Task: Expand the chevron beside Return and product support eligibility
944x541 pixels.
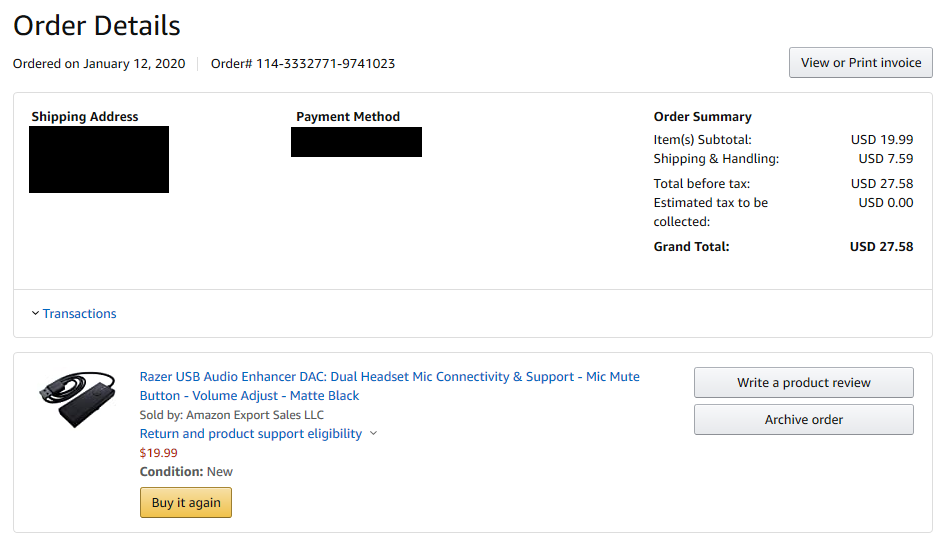Action: tap(373, 433)
